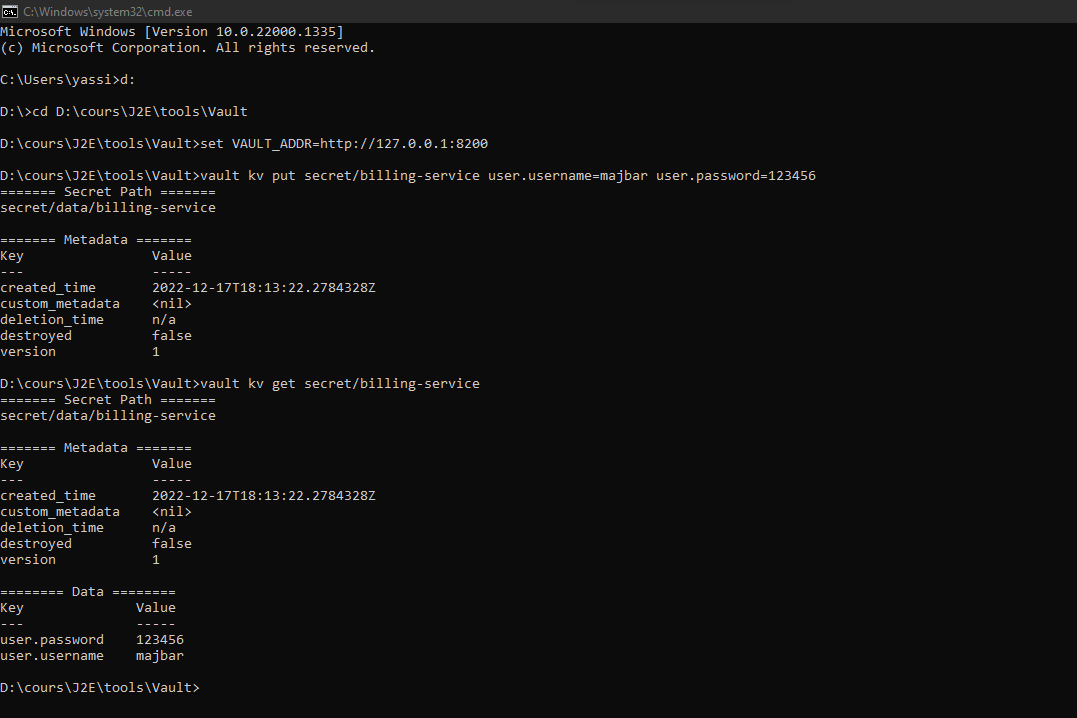Click the active command prompt line
Image resolution: width=1077 pixels, height=718 pixels.
pos(100,687)
